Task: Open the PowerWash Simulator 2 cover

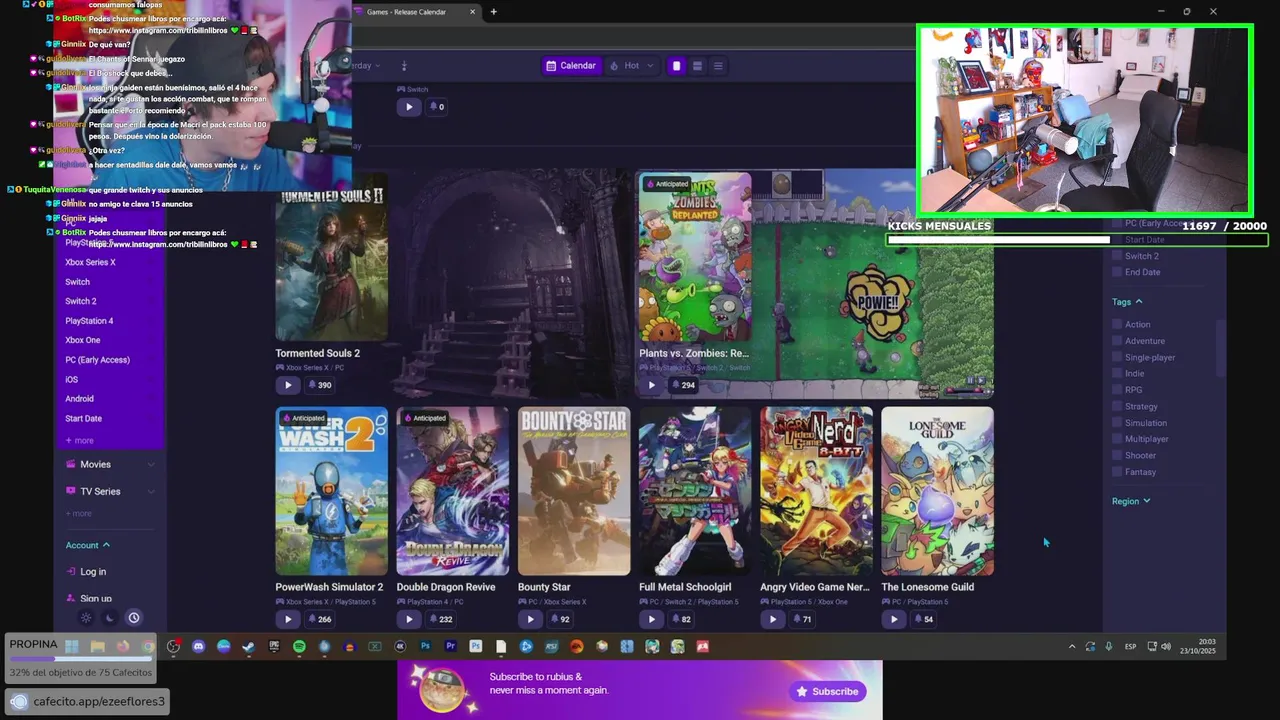Action: tap(331, 491)
